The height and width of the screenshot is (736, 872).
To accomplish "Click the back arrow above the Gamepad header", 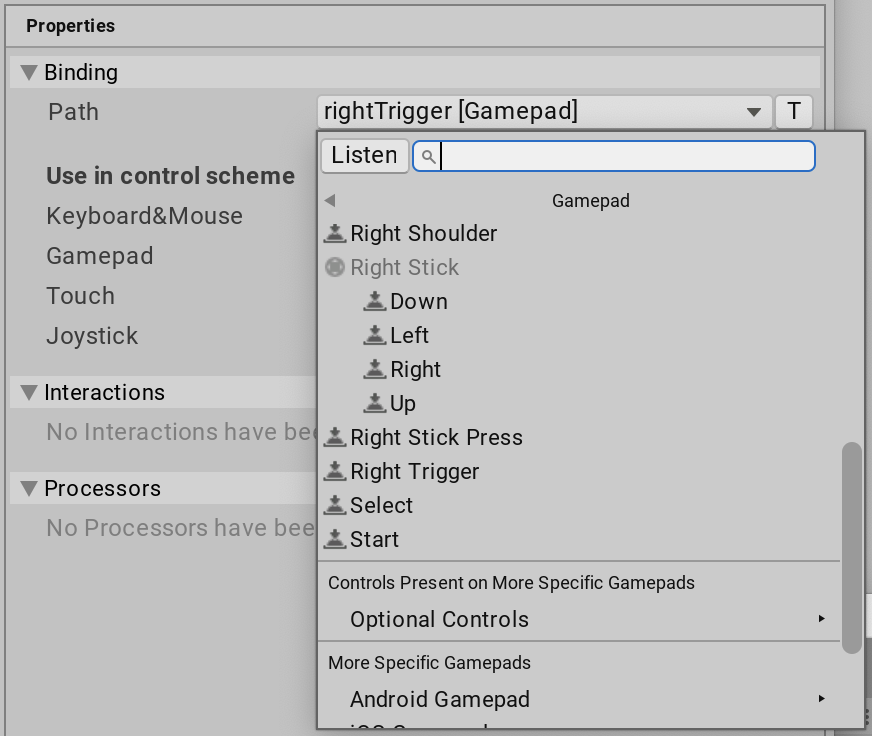I will point(331,199).
